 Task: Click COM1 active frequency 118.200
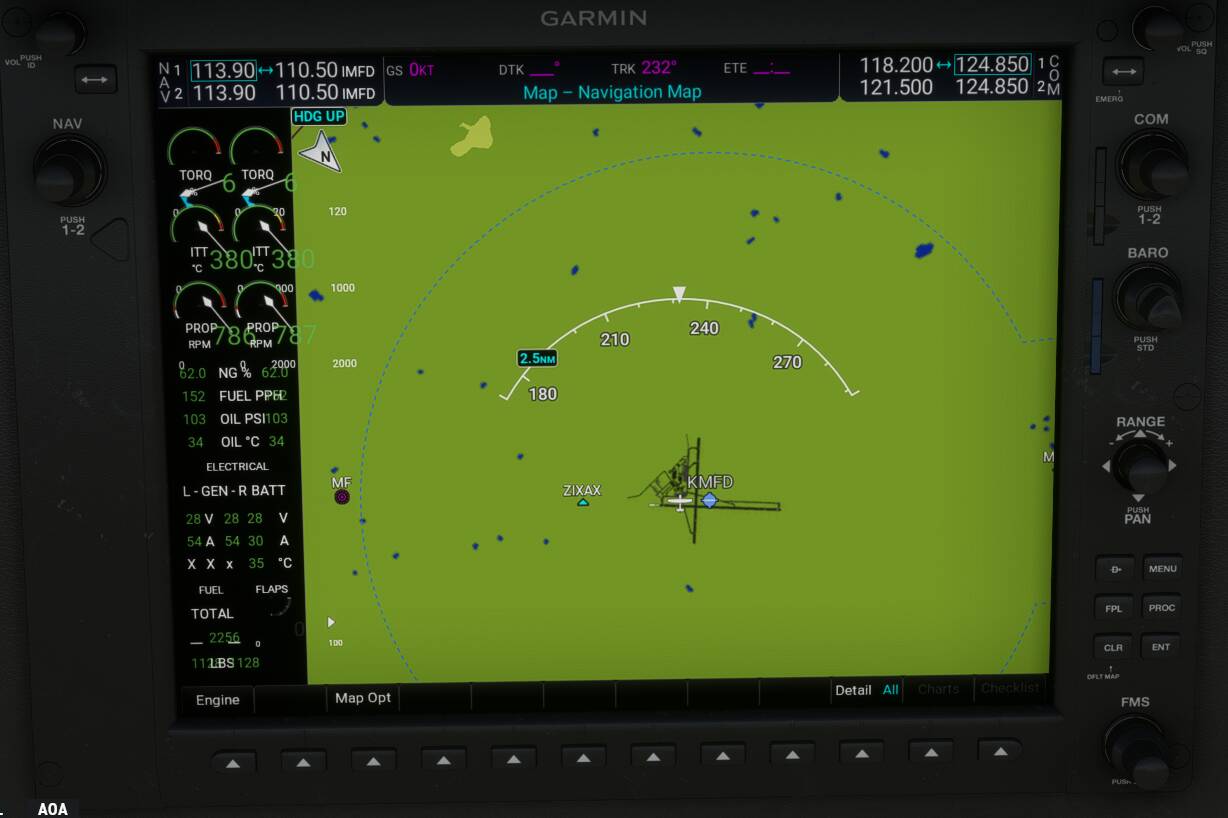tap(896, 65)
